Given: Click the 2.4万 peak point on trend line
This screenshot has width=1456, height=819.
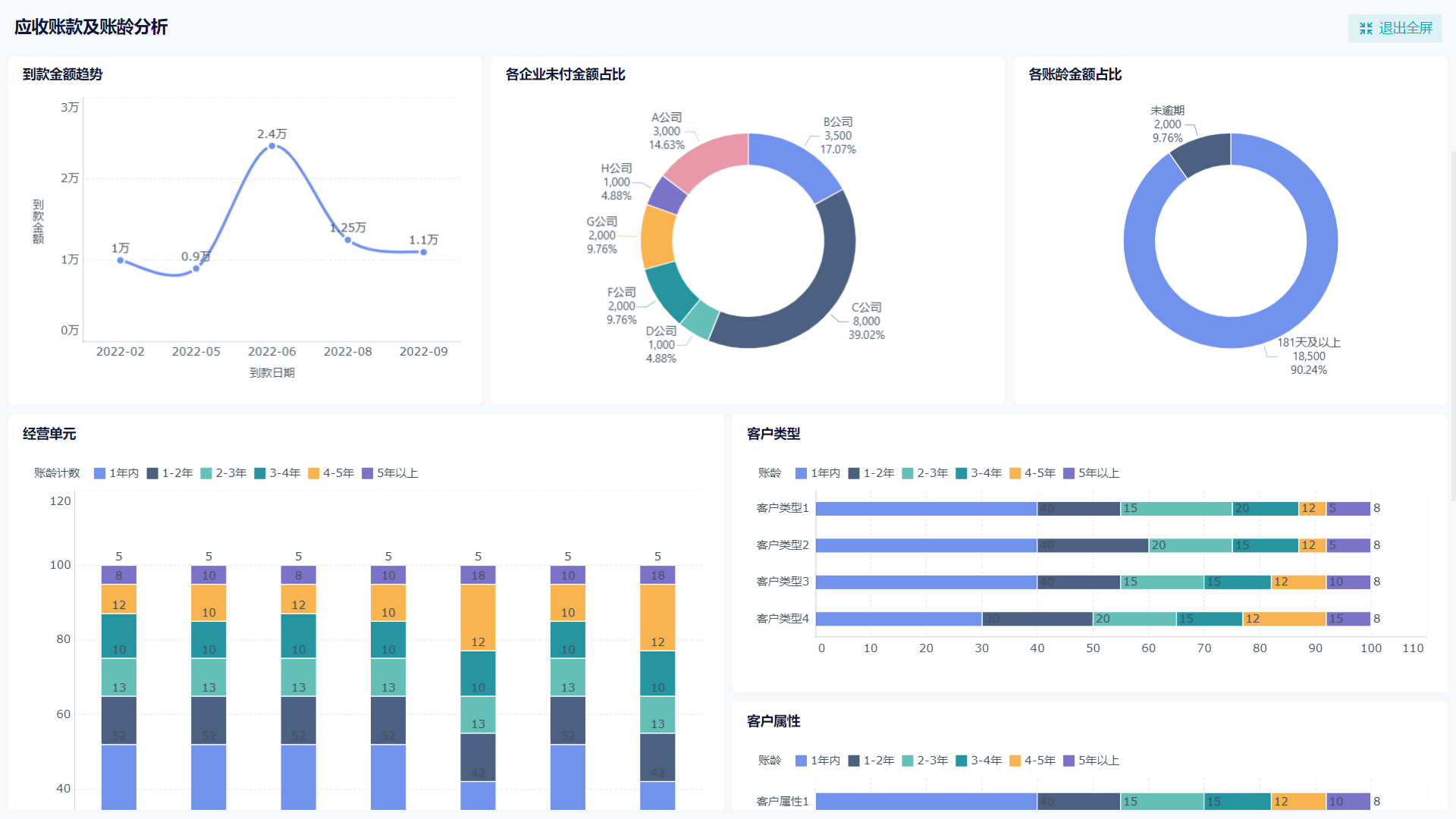Looking at the screenshot, I should (x=272, y=146).
